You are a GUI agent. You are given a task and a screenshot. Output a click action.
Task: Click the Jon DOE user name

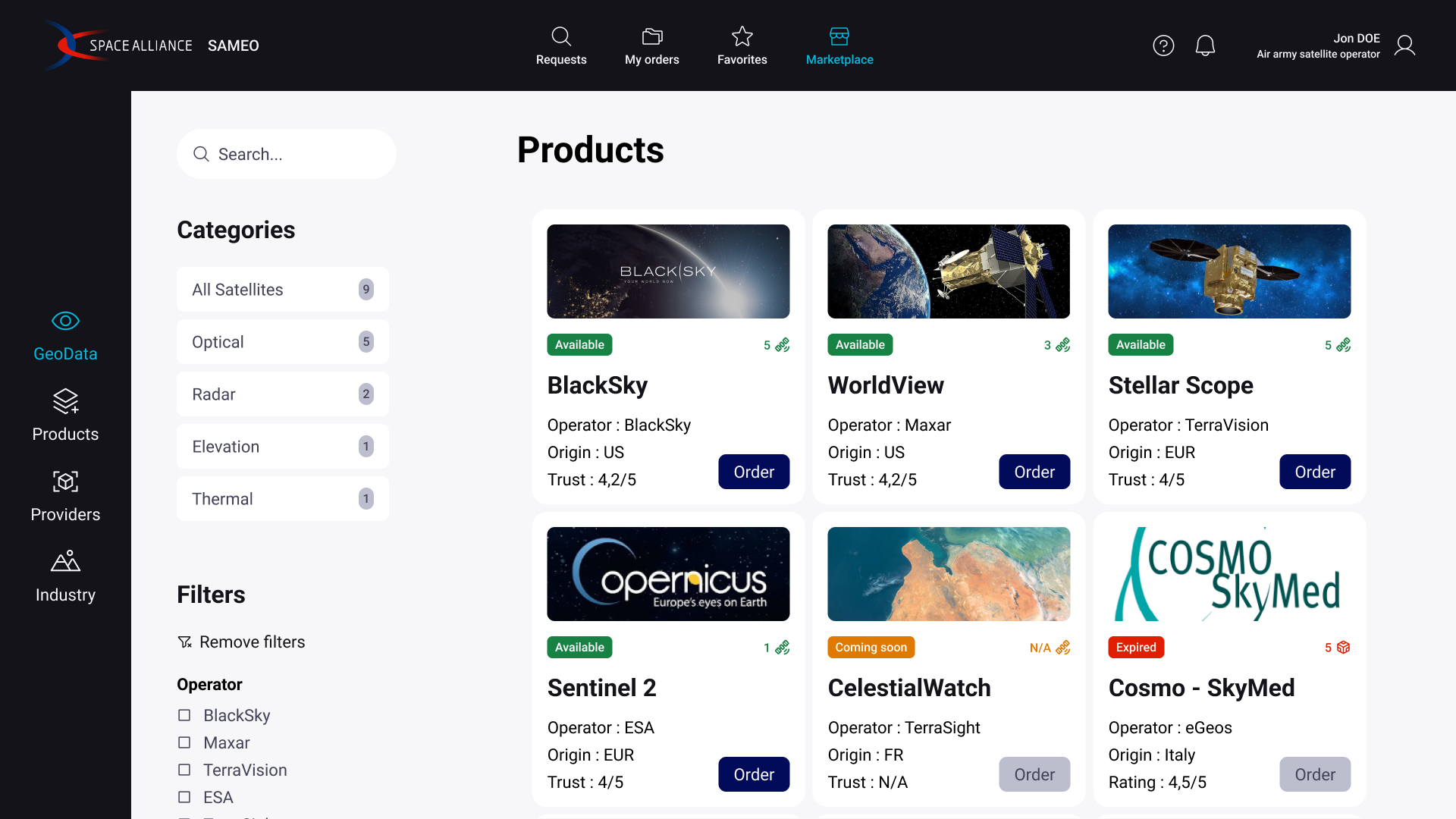pos(1357,38)
